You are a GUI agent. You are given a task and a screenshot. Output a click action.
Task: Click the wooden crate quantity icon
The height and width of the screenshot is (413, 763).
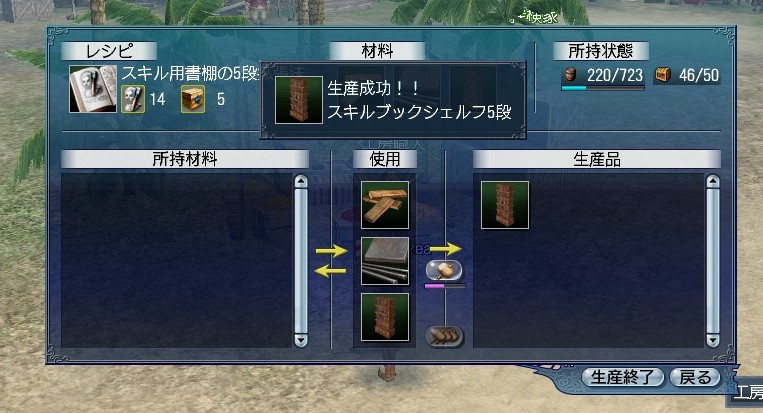click(193, 99)
